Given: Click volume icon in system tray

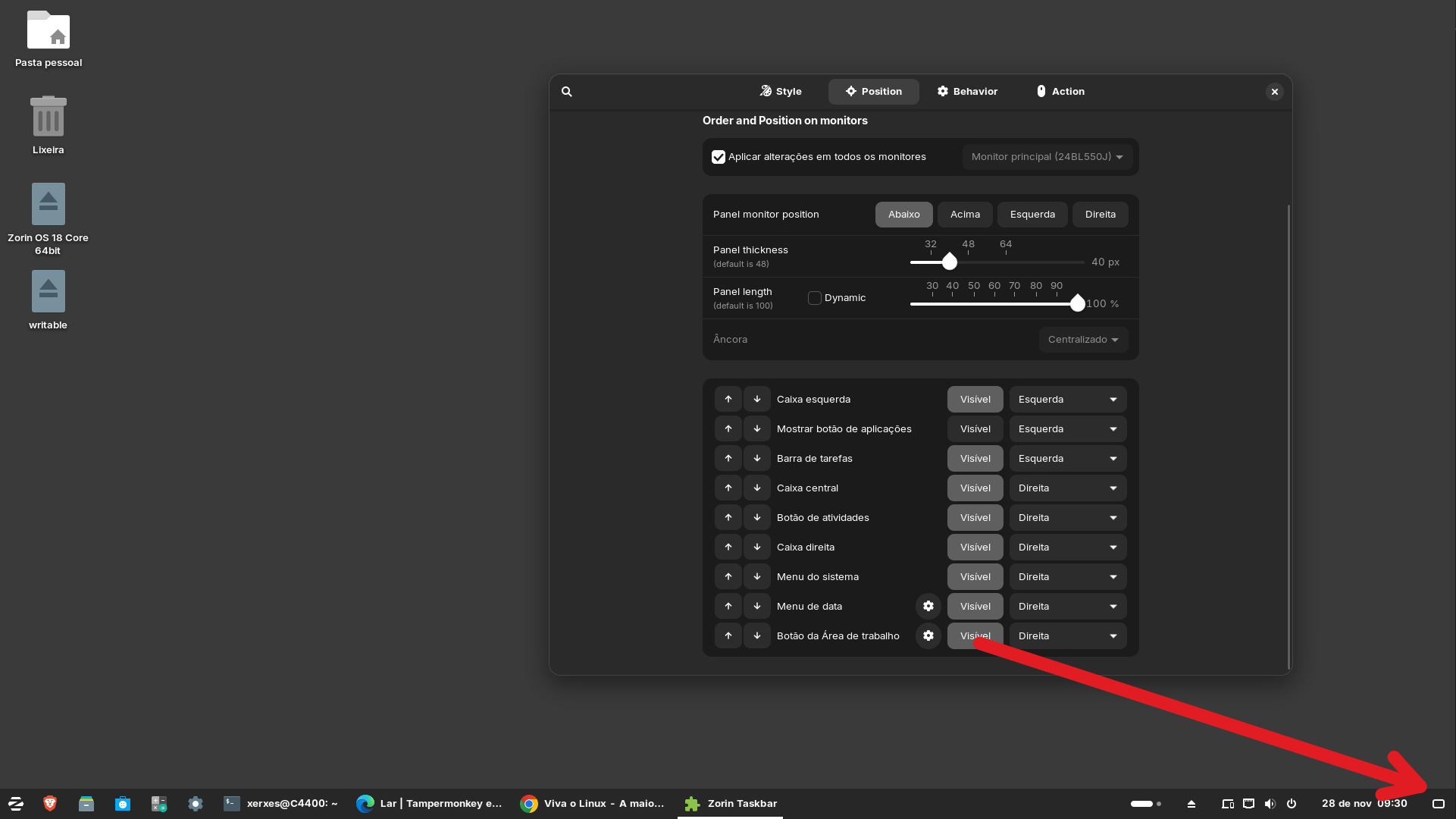Looking at the screenshot, I should click(x=1270, y=804).
